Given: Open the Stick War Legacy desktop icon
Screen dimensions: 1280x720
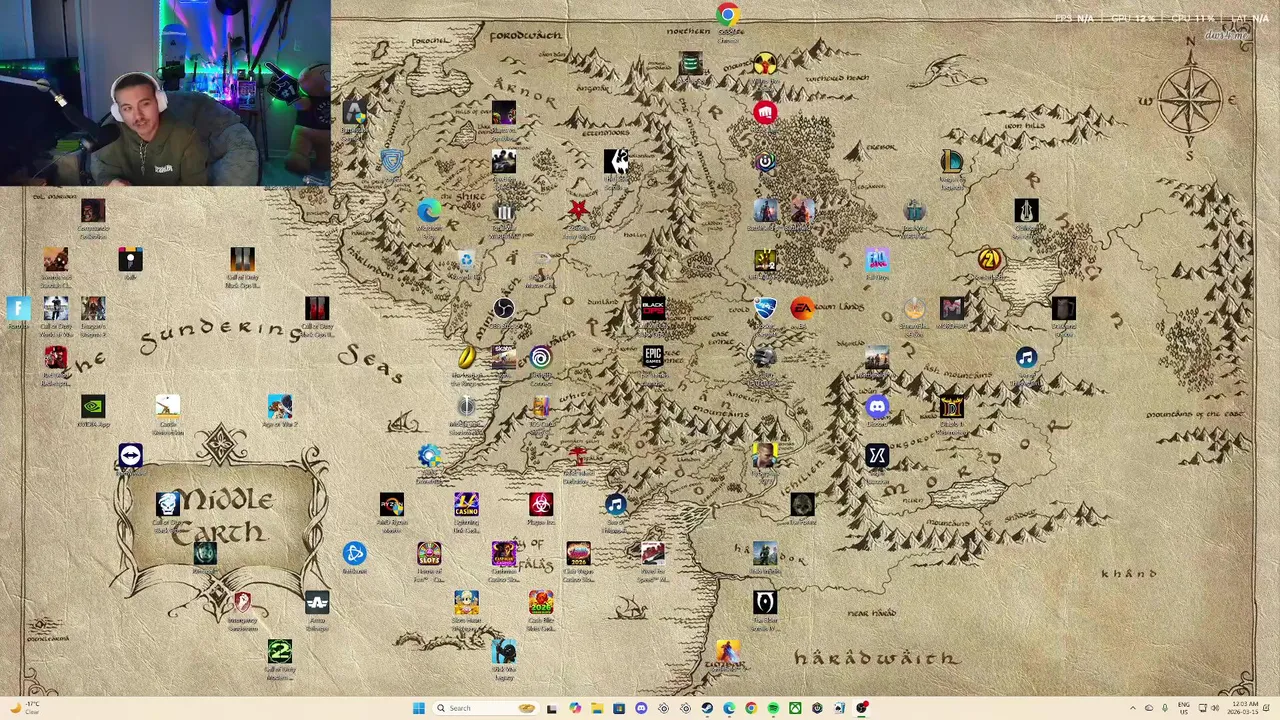Looking at the screenshot, I should [x=504, y=654].
